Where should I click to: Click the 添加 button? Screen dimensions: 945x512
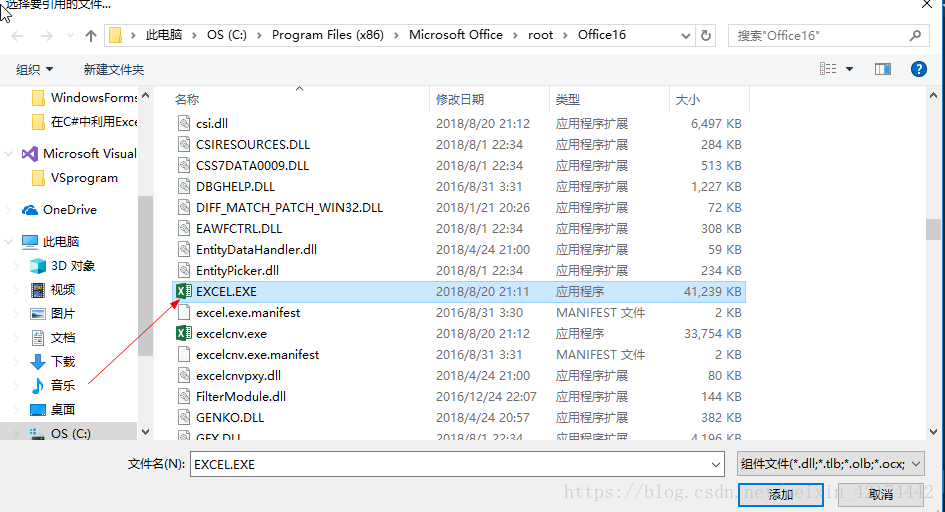coord(780,495)
